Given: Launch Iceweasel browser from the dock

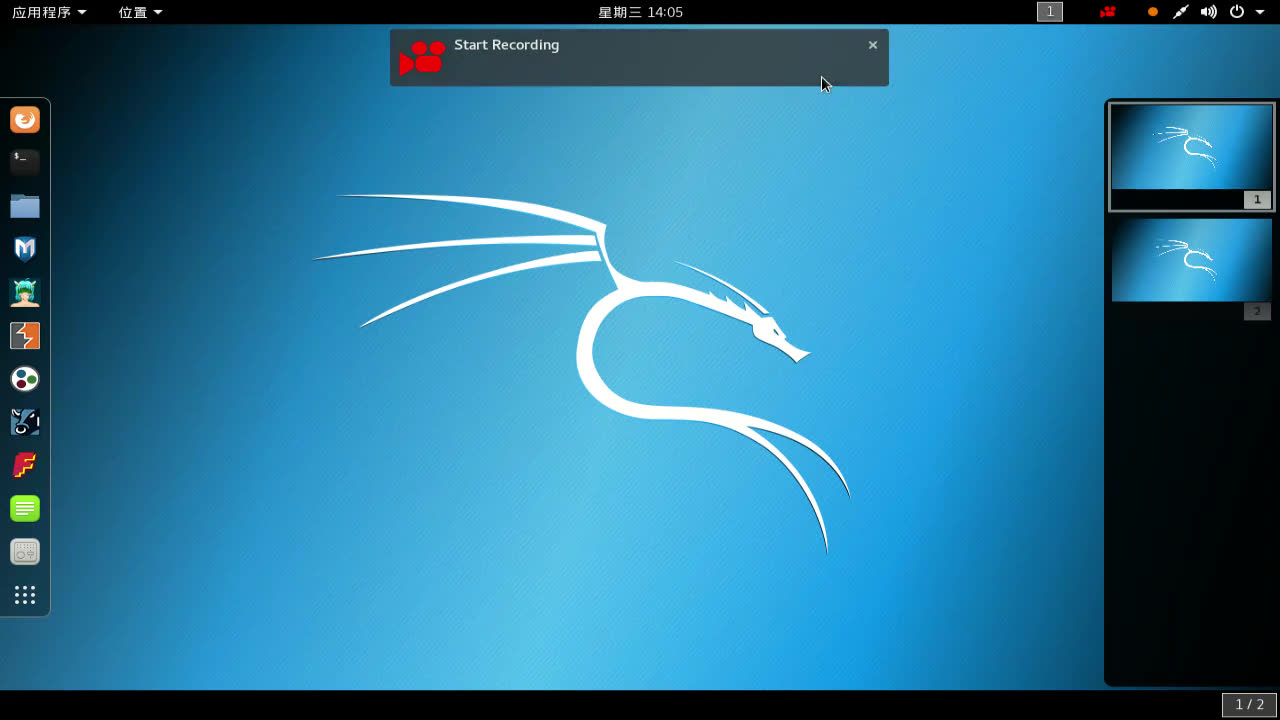Looking at the screenshot, I should (25, 120).
